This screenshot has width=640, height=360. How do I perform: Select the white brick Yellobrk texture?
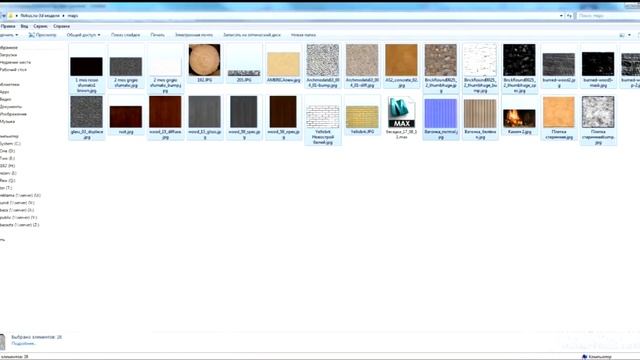(322, 116)
